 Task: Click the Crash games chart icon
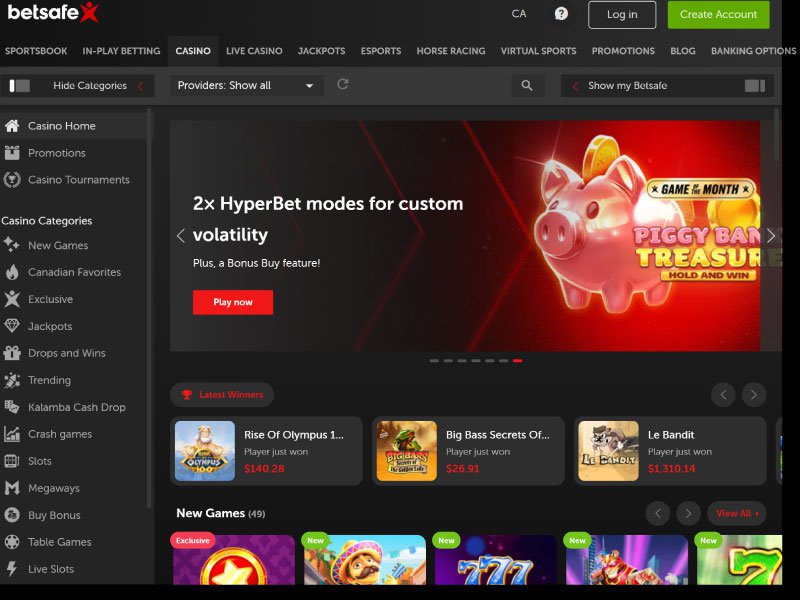click(x=12, y=434)
